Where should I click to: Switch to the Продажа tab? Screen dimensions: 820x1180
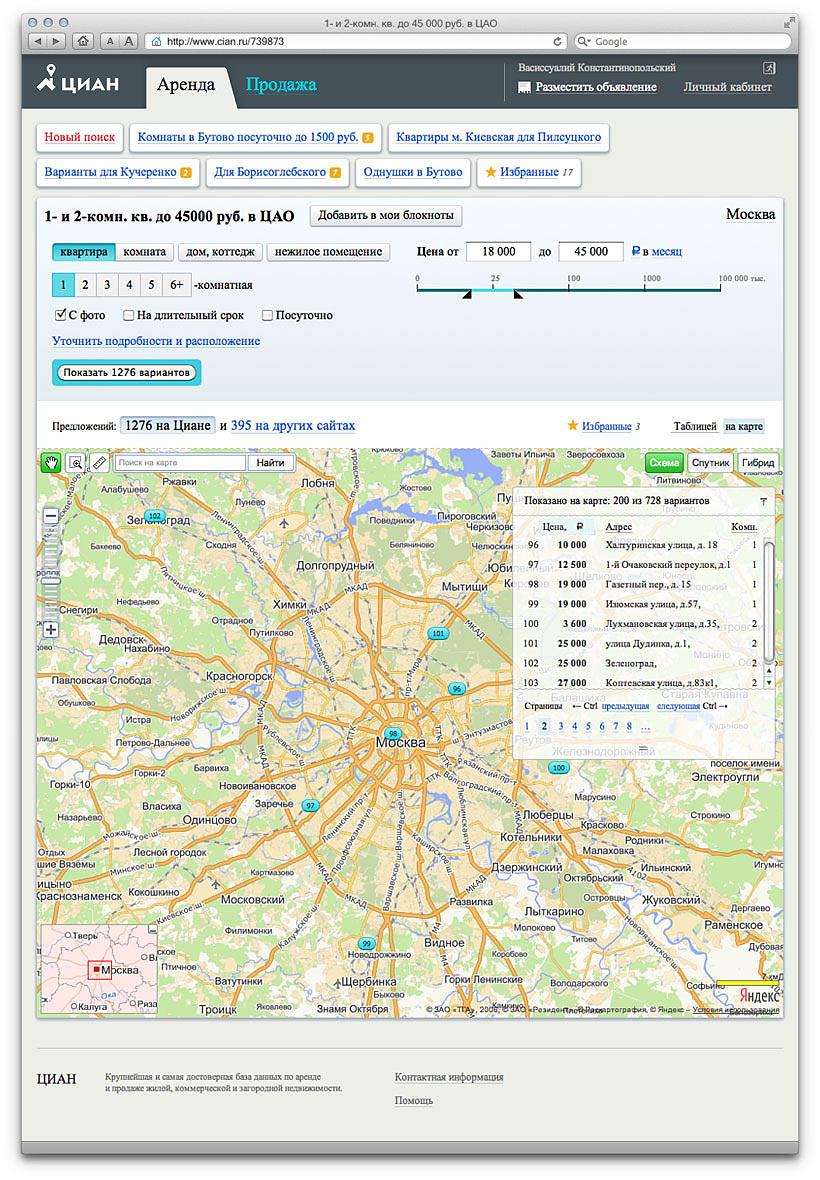pos(281,85)
